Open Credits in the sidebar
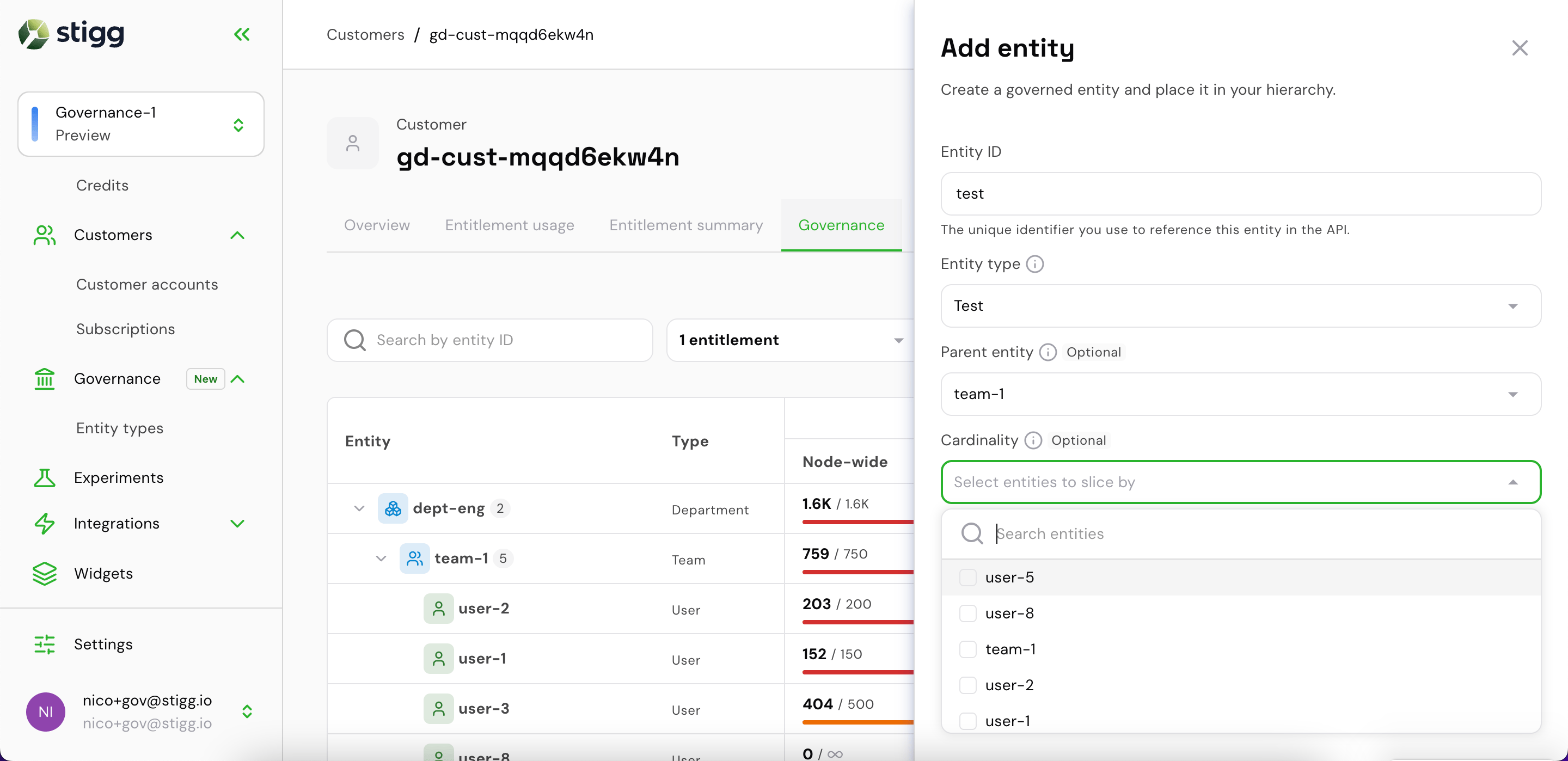1568x761 pixels. click(x=102, y=185)
